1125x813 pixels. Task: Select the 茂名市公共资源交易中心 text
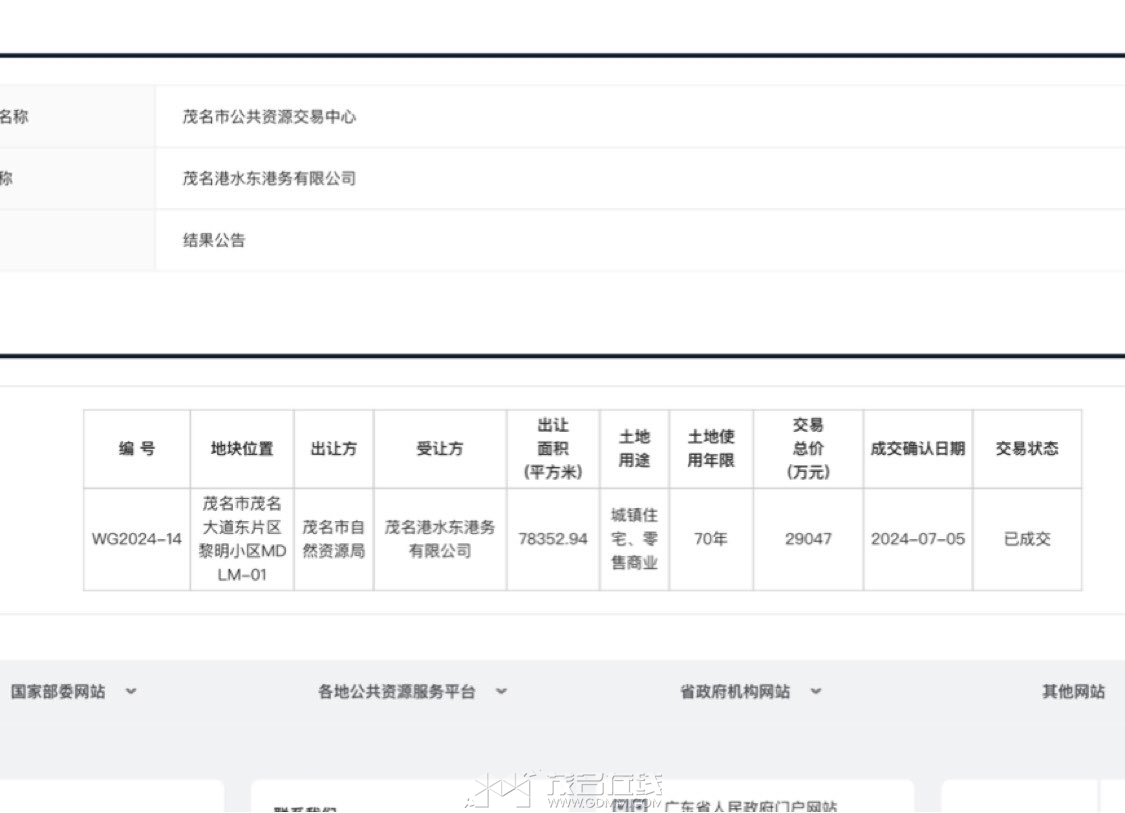(x=269, y=116)
